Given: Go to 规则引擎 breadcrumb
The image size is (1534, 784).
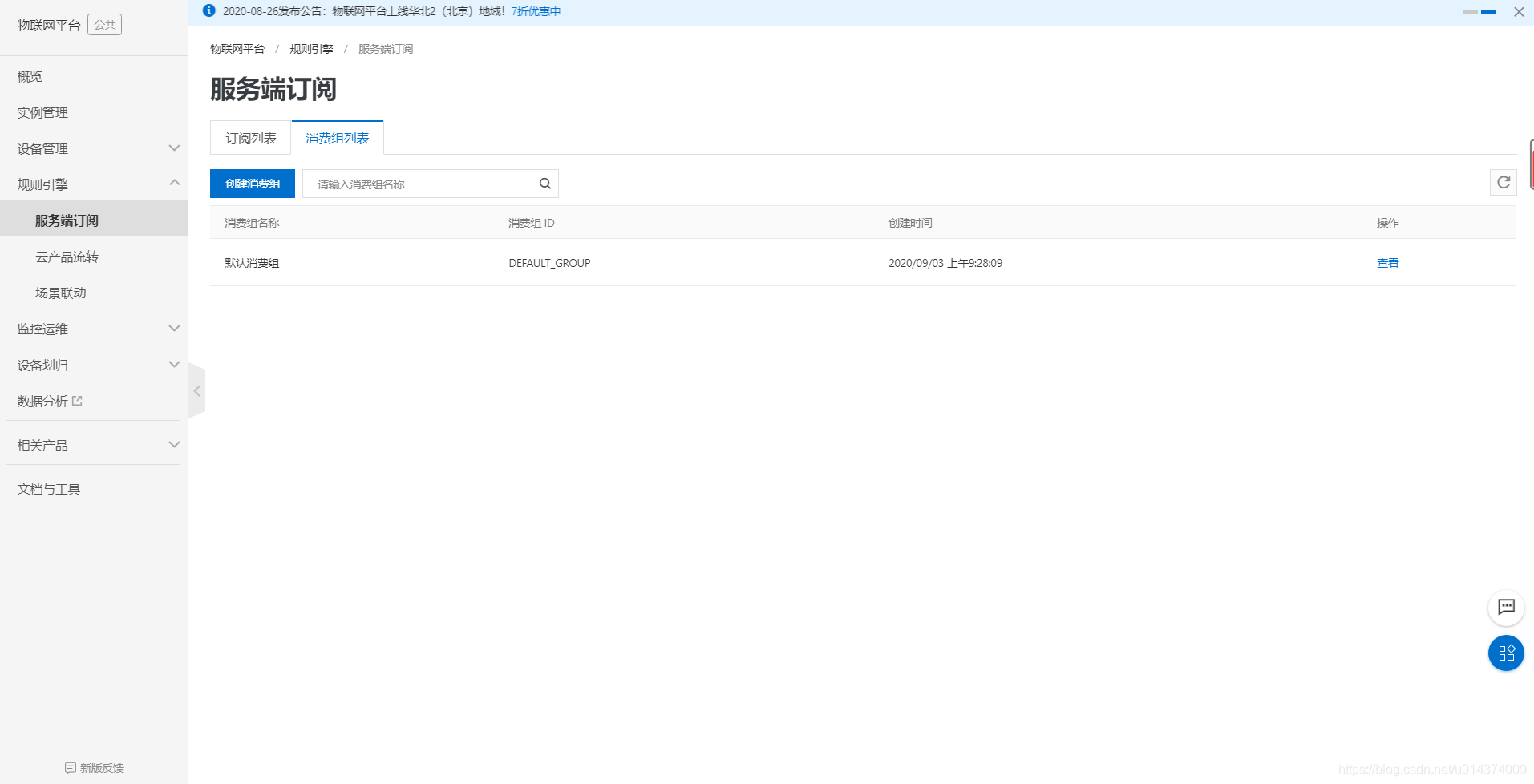Looking at the screenshot, I should tap(311, 49).
